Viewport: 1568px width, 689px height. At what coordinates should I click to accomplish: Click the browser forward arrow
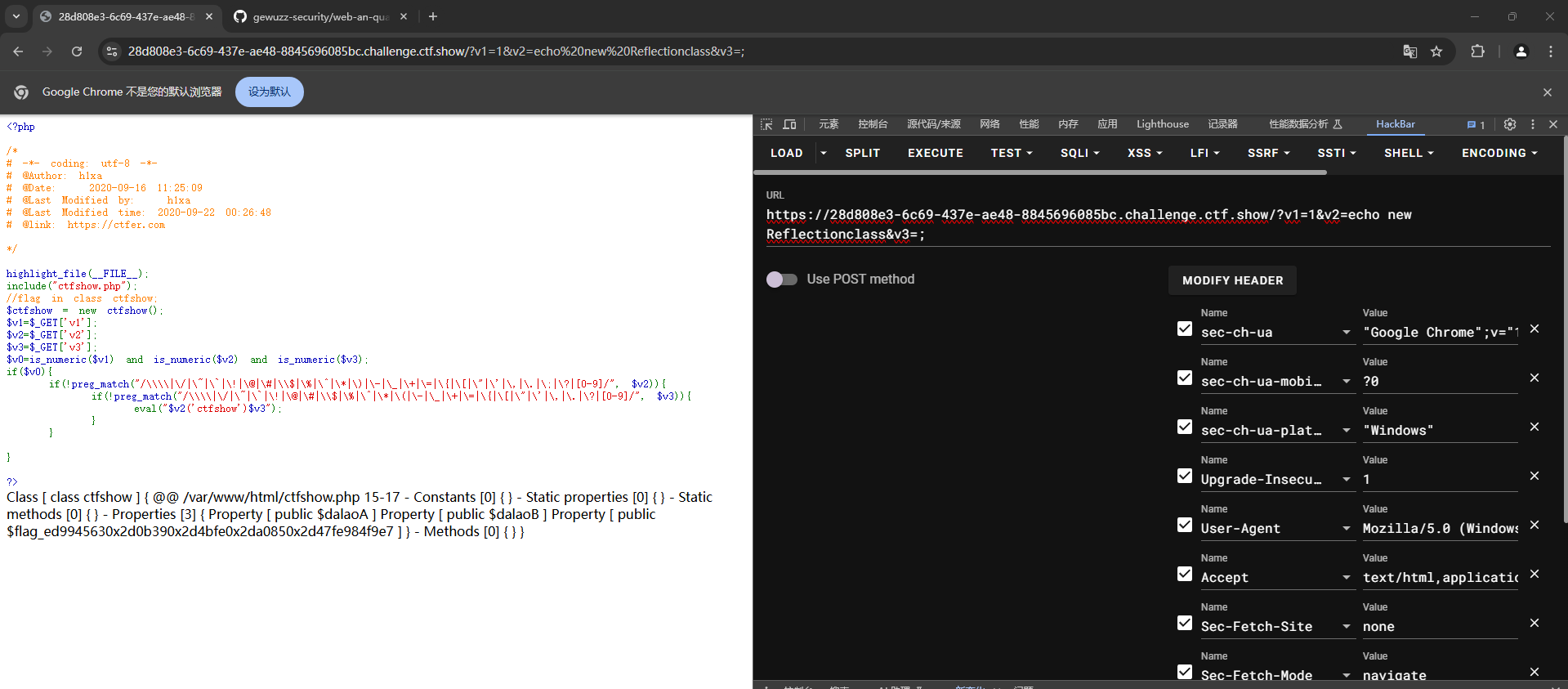[x=47, y=51]
